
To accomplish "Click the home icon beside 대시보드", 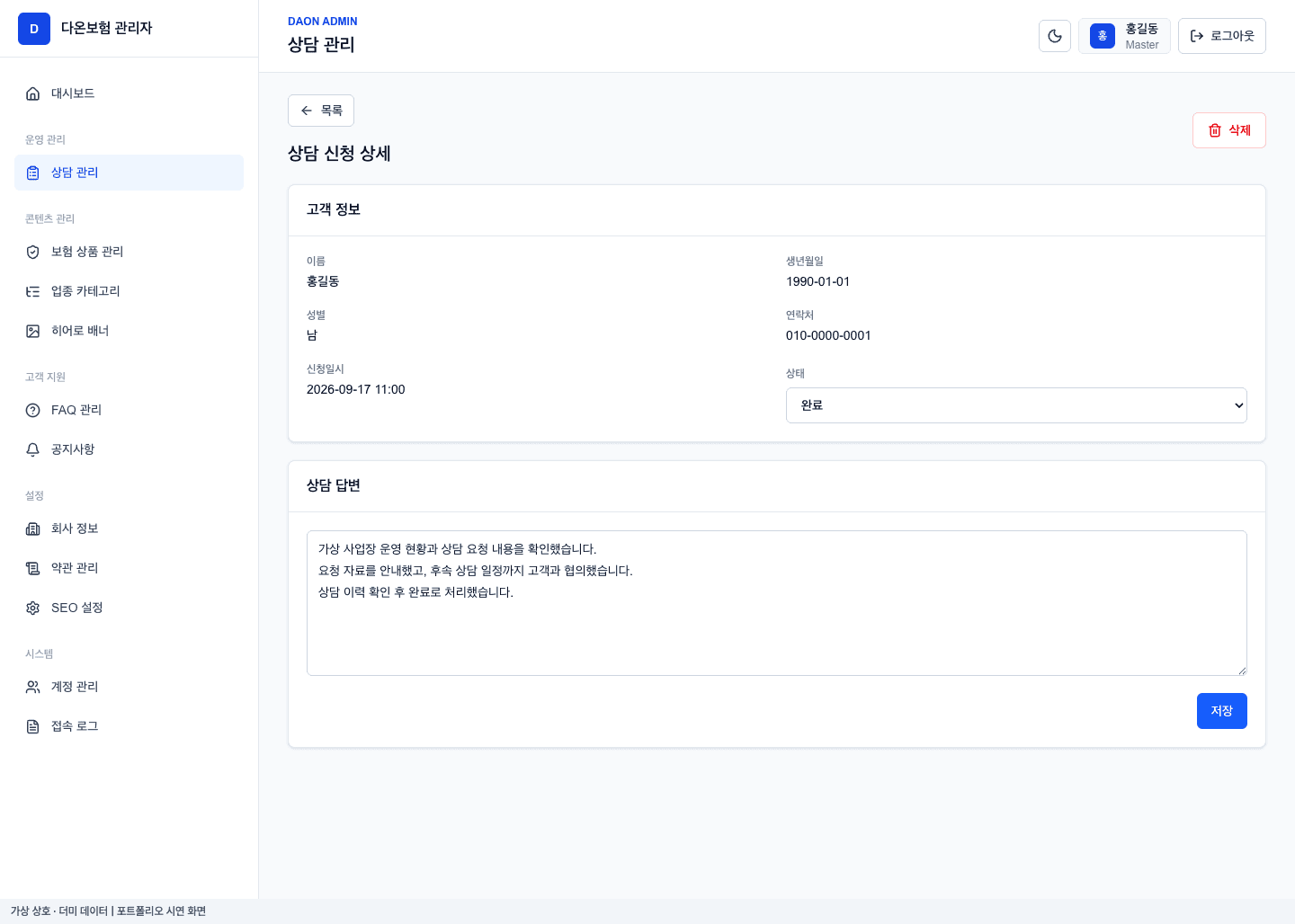I will tap(33, 93).
